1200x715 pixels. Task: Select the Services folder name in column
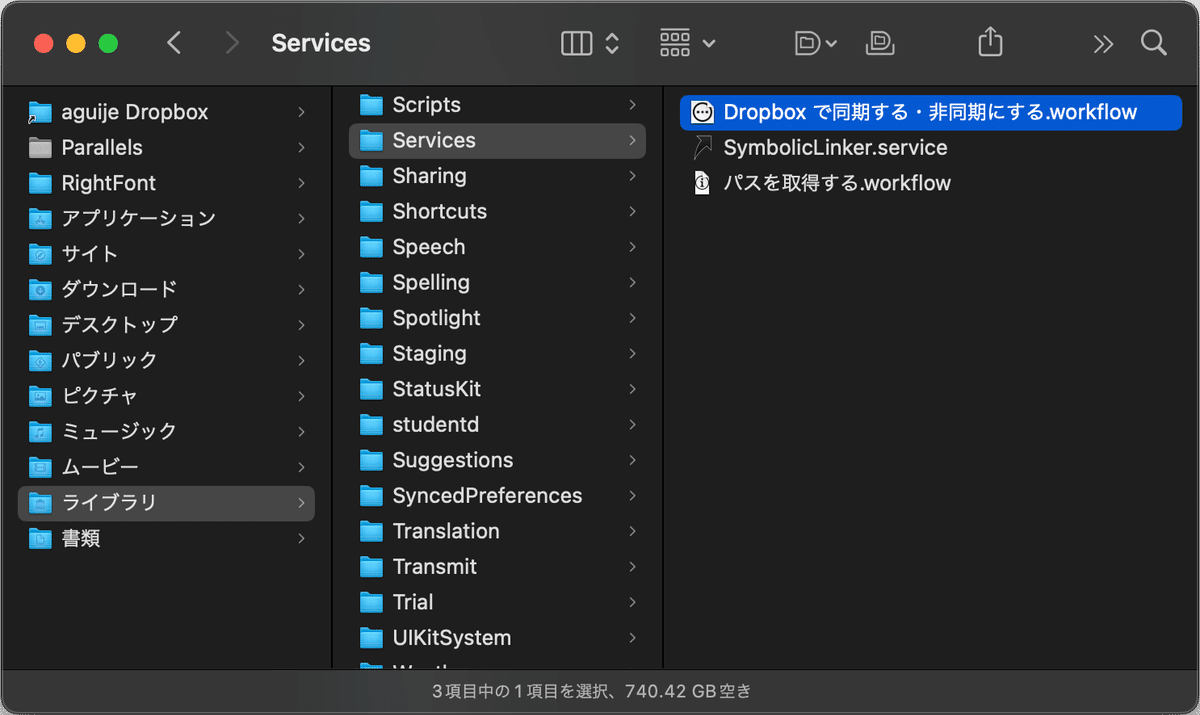point(434,141)
